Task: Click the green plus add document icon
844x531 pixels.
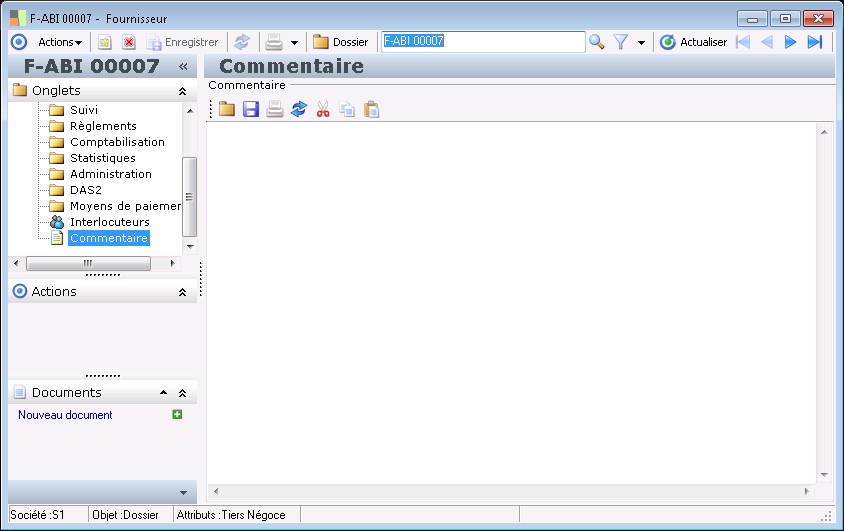Action: coord(177,414)
